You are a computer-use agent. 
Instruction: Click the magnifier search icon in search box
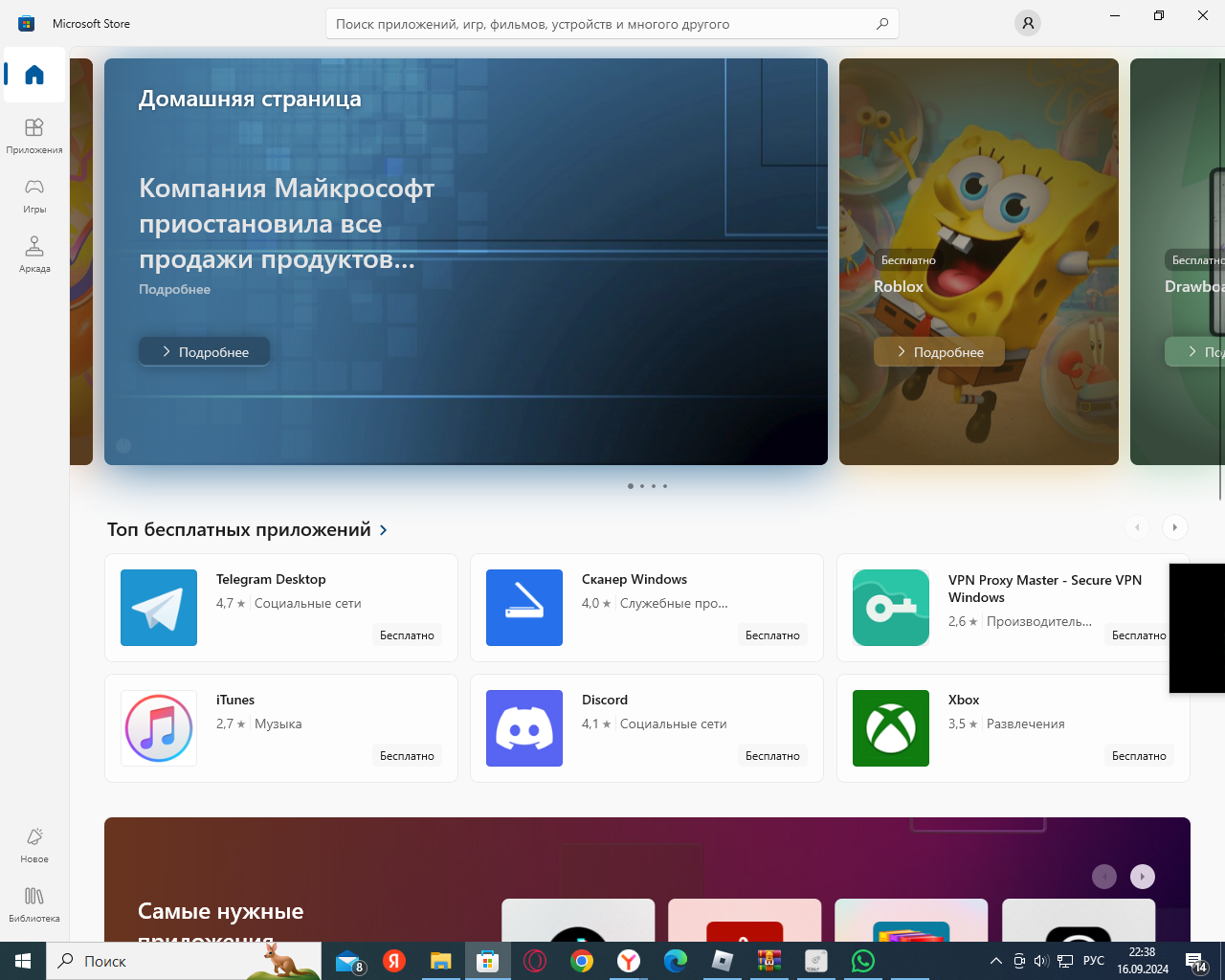pyautogui.click(x=882, y=24)
